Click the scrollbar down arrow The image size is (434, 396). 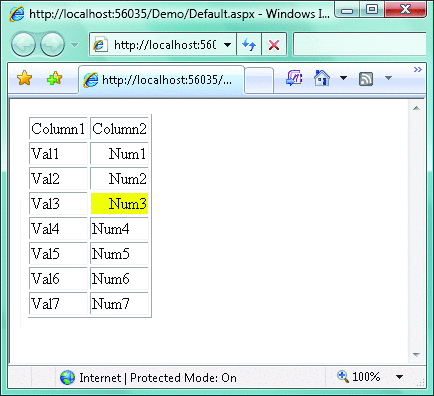coord(416,355)
